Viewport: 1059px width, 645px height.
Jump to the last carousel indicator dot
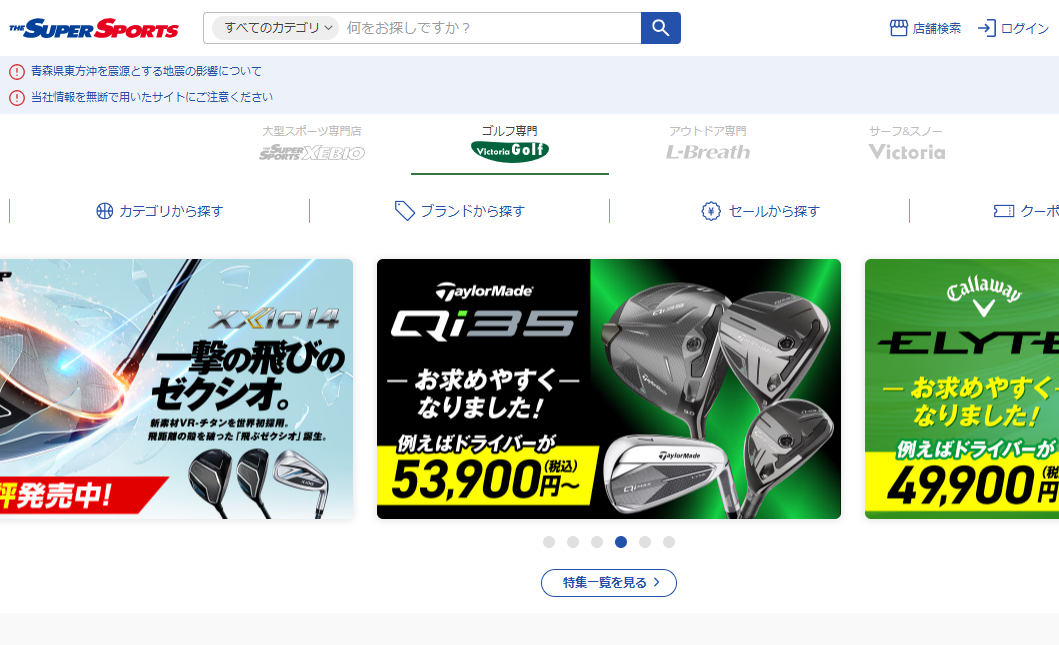tap(669, 542)
